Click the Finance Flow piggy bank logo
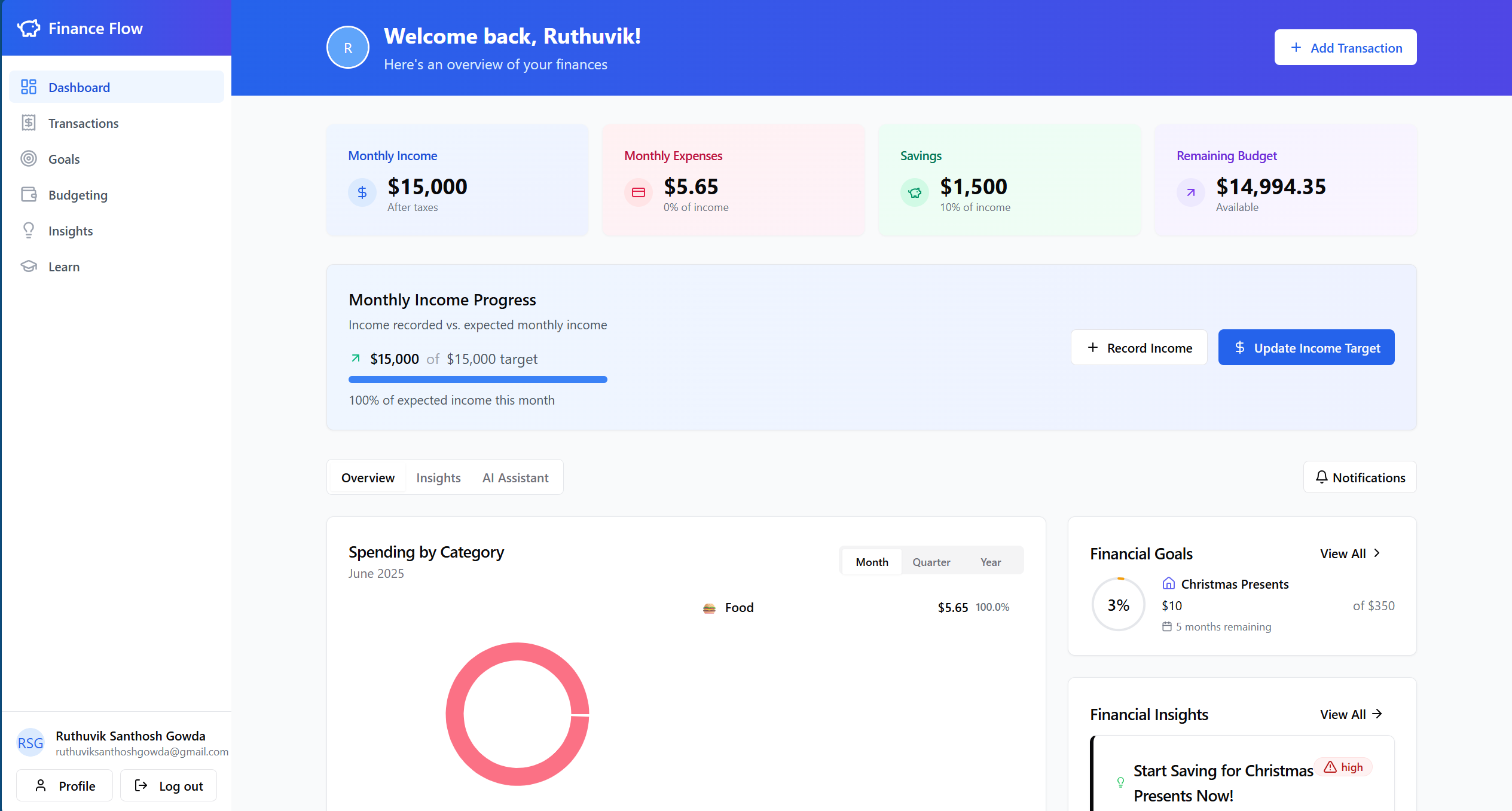 point(29,28)
